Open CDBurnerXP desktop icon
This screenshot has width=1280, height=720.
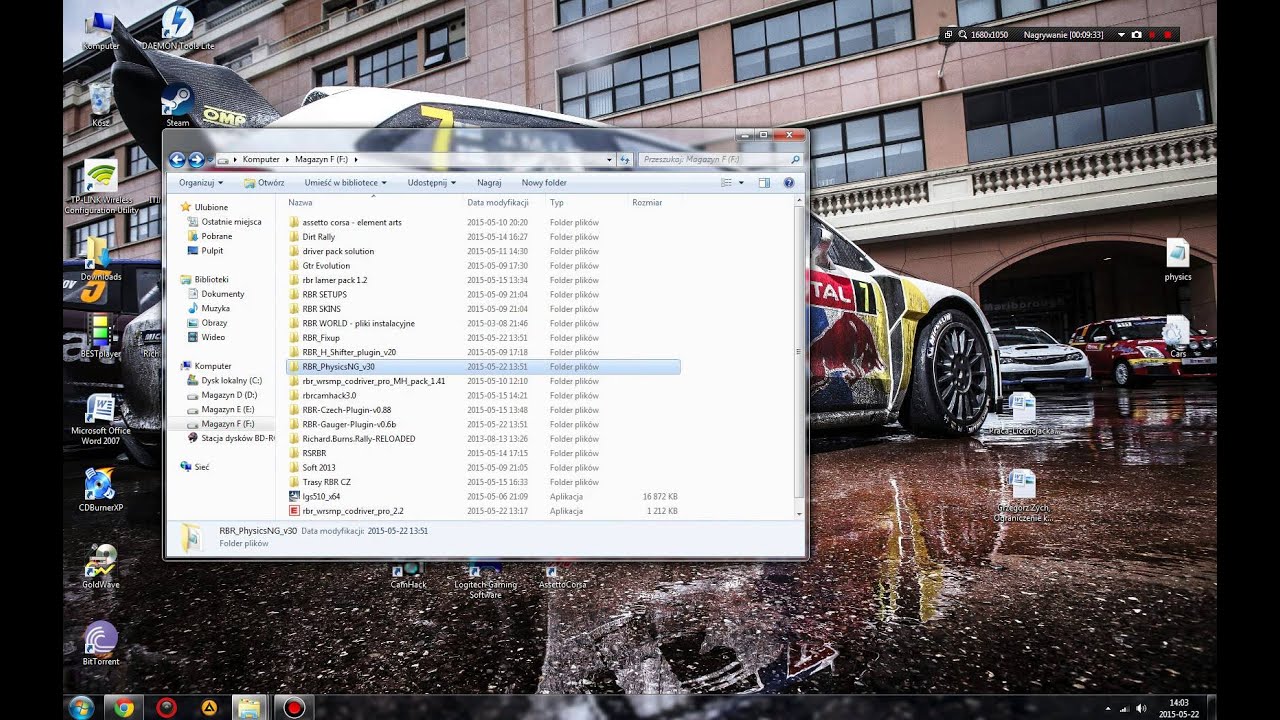100,490
